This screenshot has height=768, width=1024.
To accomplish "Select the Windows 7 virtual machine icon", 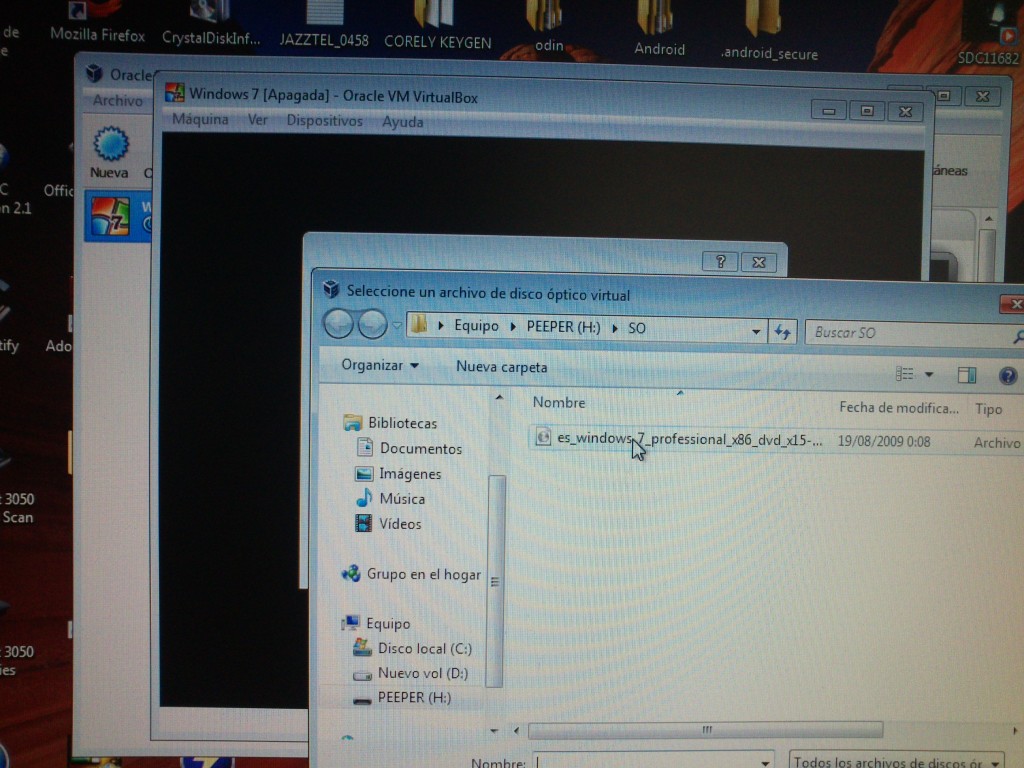I will pos(109,217).
